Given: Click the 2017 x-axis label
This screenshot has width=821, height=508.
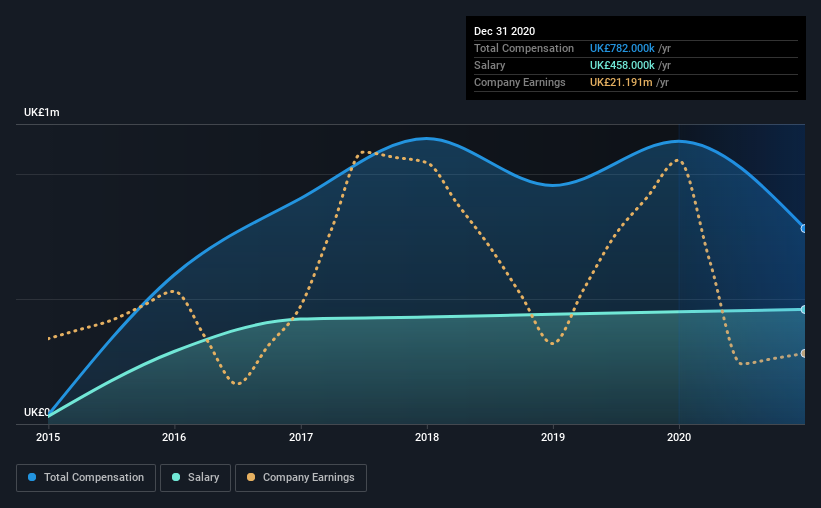Looking at the screenshot, I should [301, 437].
